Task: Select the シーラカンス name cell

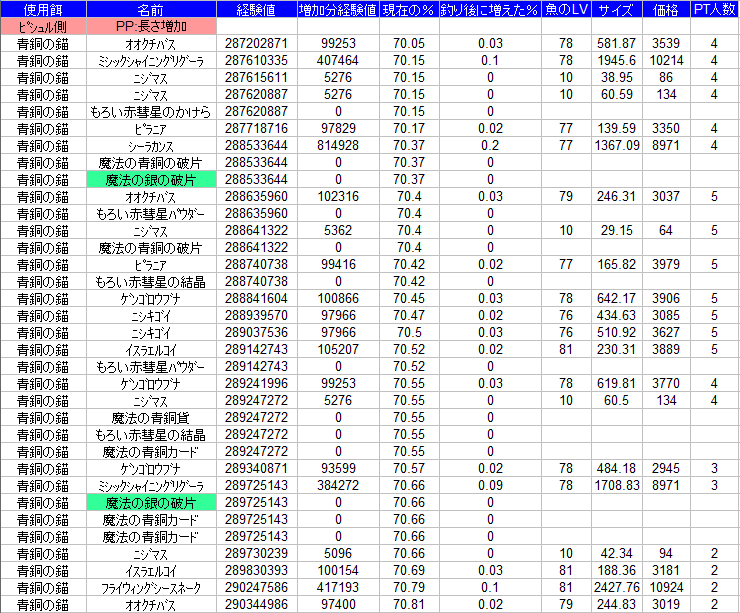Action: pyautogui.click(x=149, y=145)
